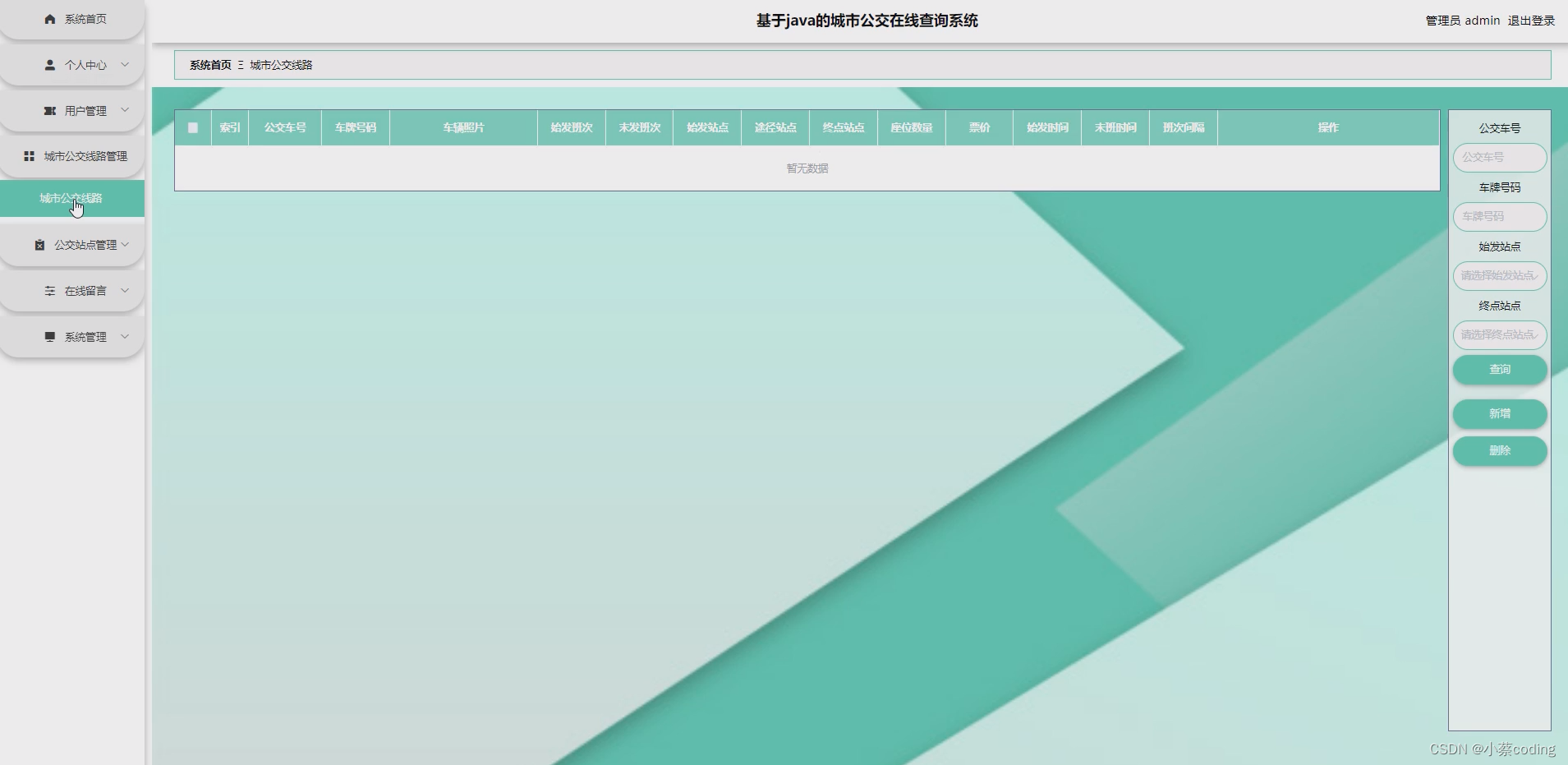Expand the 个人中心 menu chevron
The image size is (1568, 765).
tap(125, 64)
